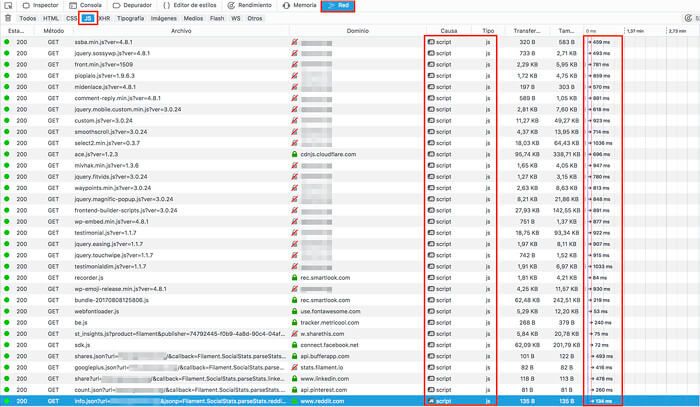Viewport: 700px width, 407px height.
Task: Click the trash icon to clear requests
Action: (x=9, y=18)
